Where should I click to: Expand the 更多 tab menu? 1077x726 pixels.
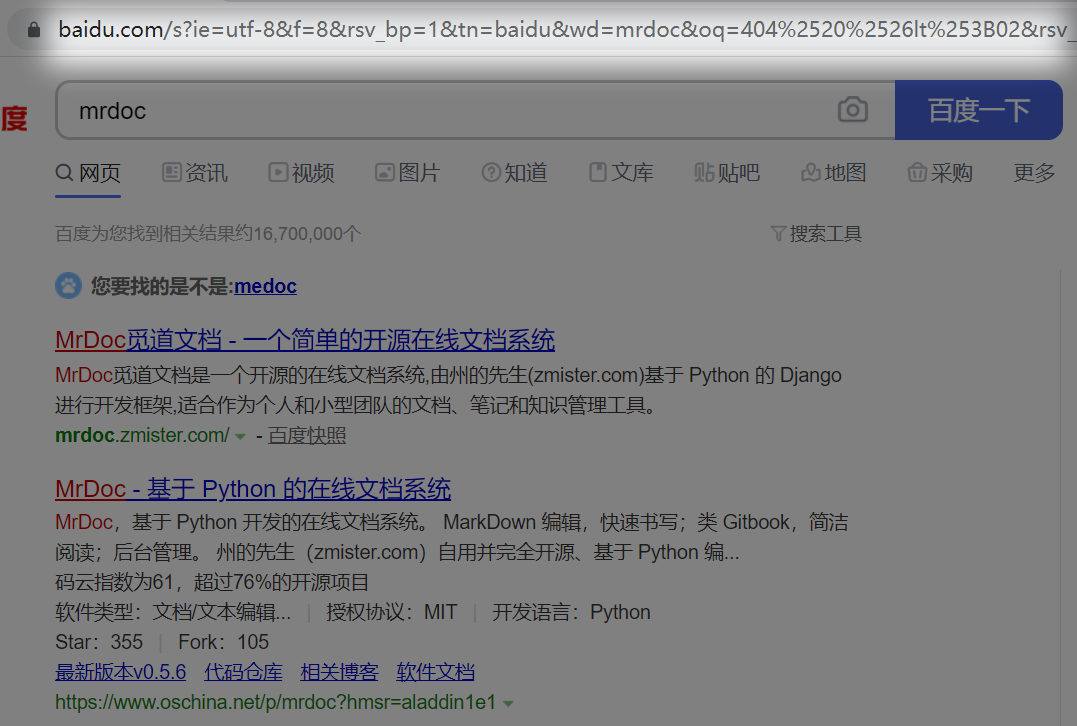pos(1034,172)
